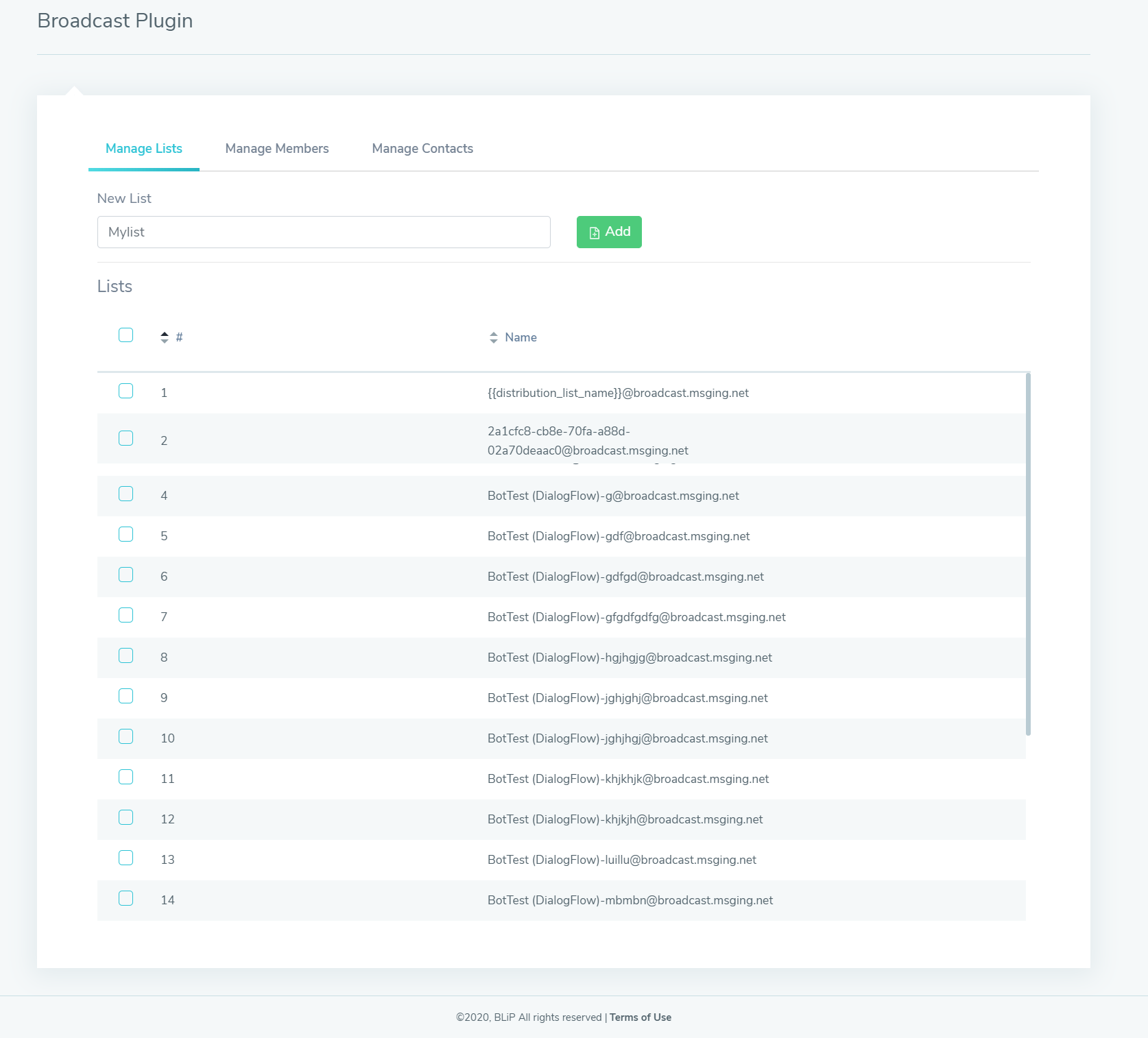Click BotTest (DialogFlow)-hgjhgjg@broadcast.msging.net
Screen dimensions: 1148x1038
point(630,657)
